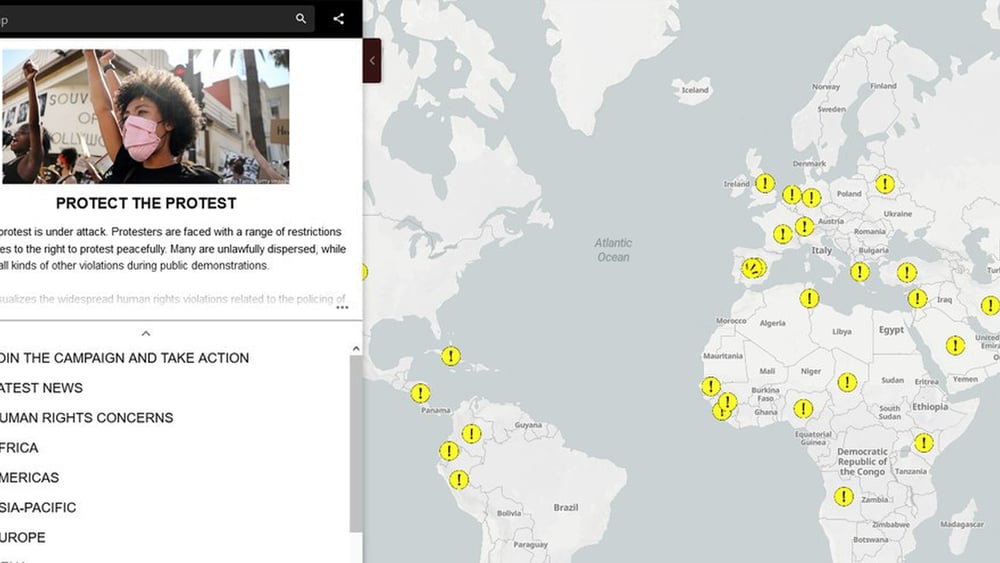This screenshot has height=563, width=1000.
Task: Click the search magnifier icon
Action: click(301, 18)
